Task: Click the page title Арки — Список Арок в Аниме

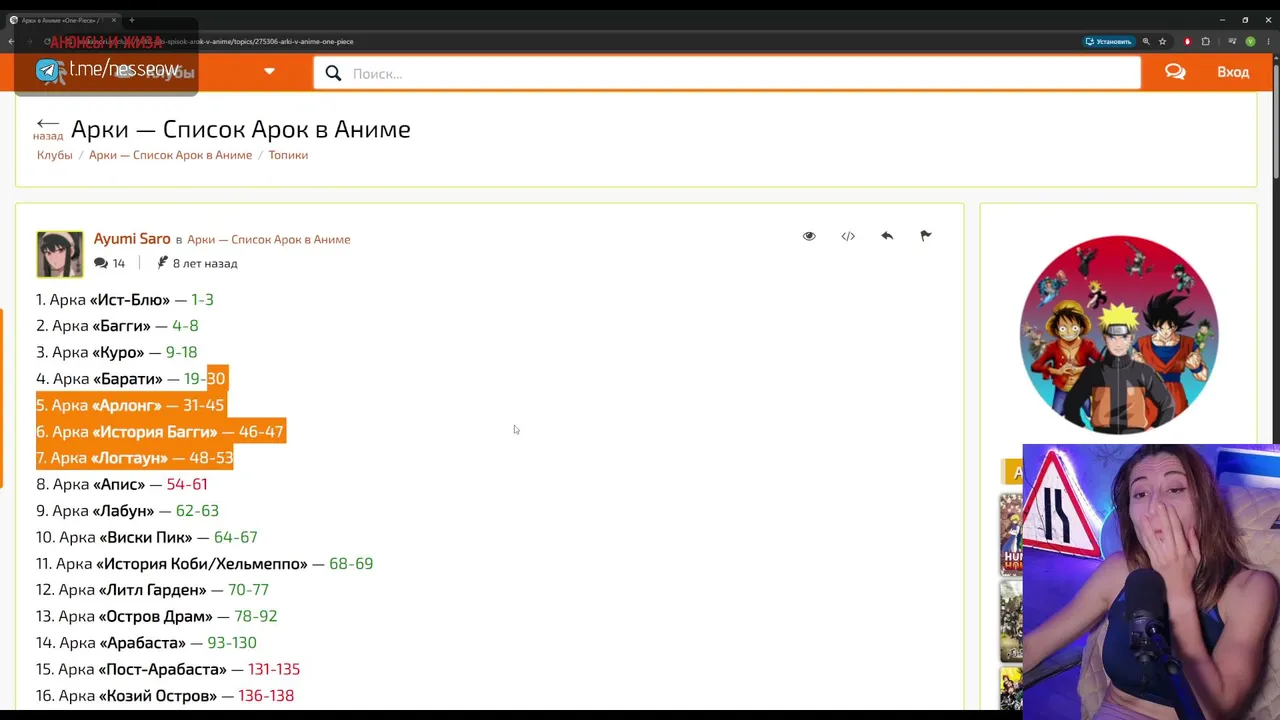Action: [241, 129]
